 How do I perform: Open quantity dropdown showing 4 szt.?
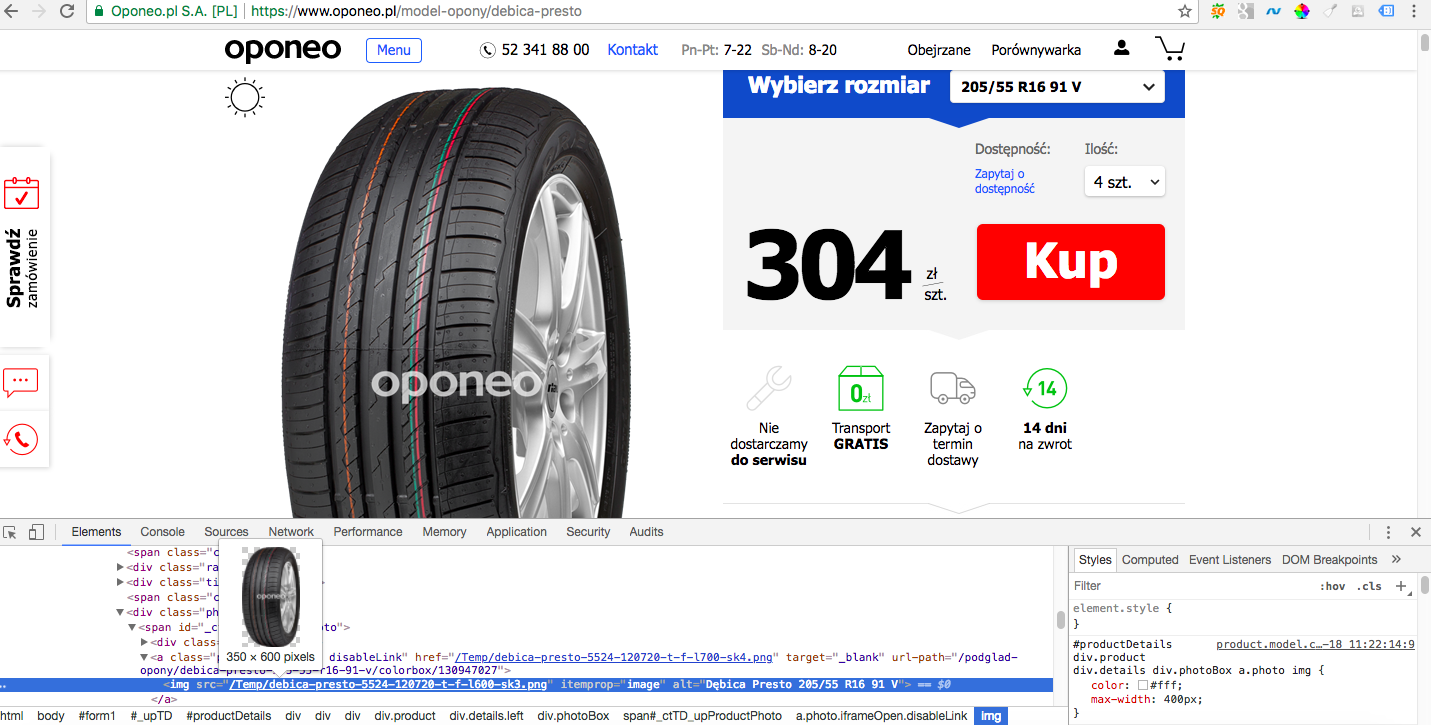pyautogui.click(x=1125, y=182)
